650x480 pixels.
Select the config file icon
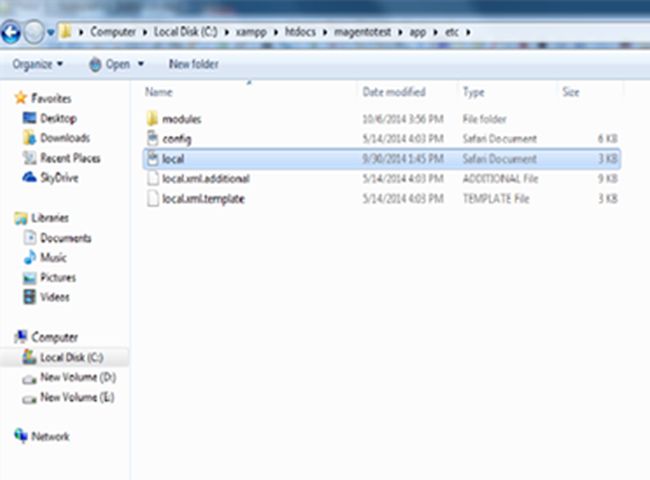coord(153,138)
